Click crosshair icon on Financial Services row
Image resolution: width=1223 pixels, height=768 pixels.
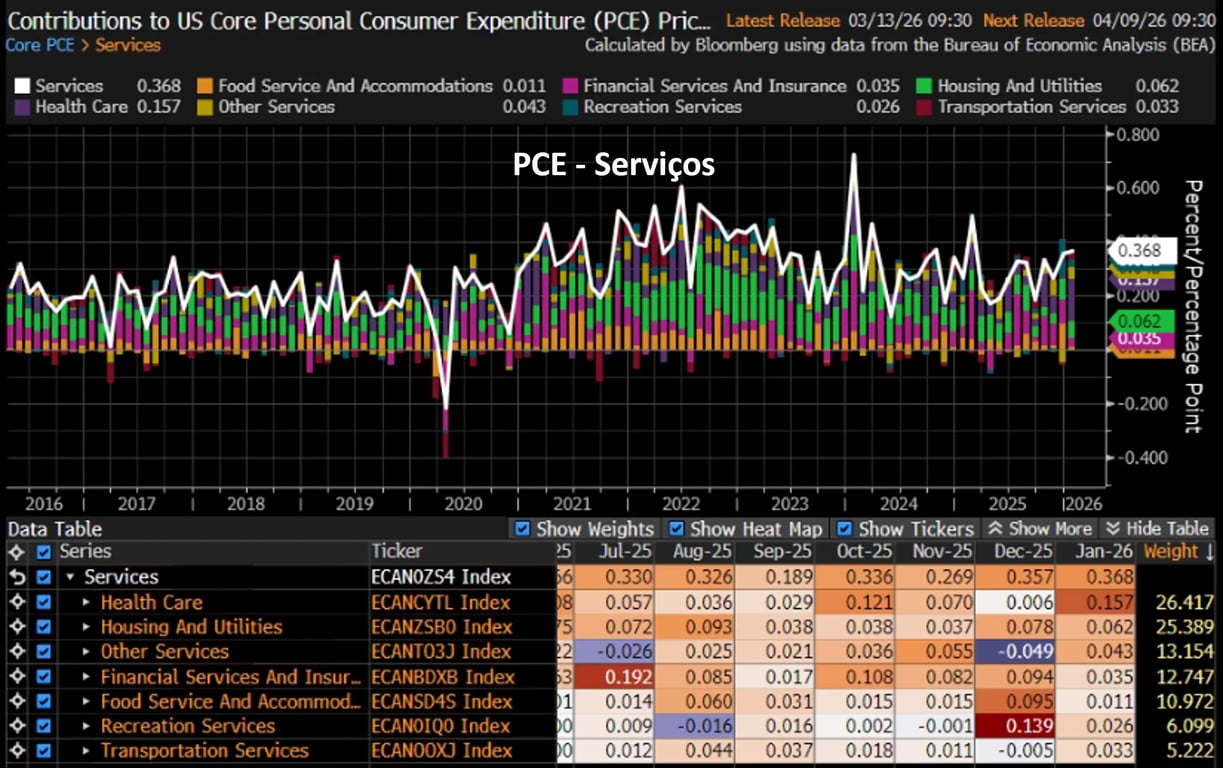tap(15, 677)
